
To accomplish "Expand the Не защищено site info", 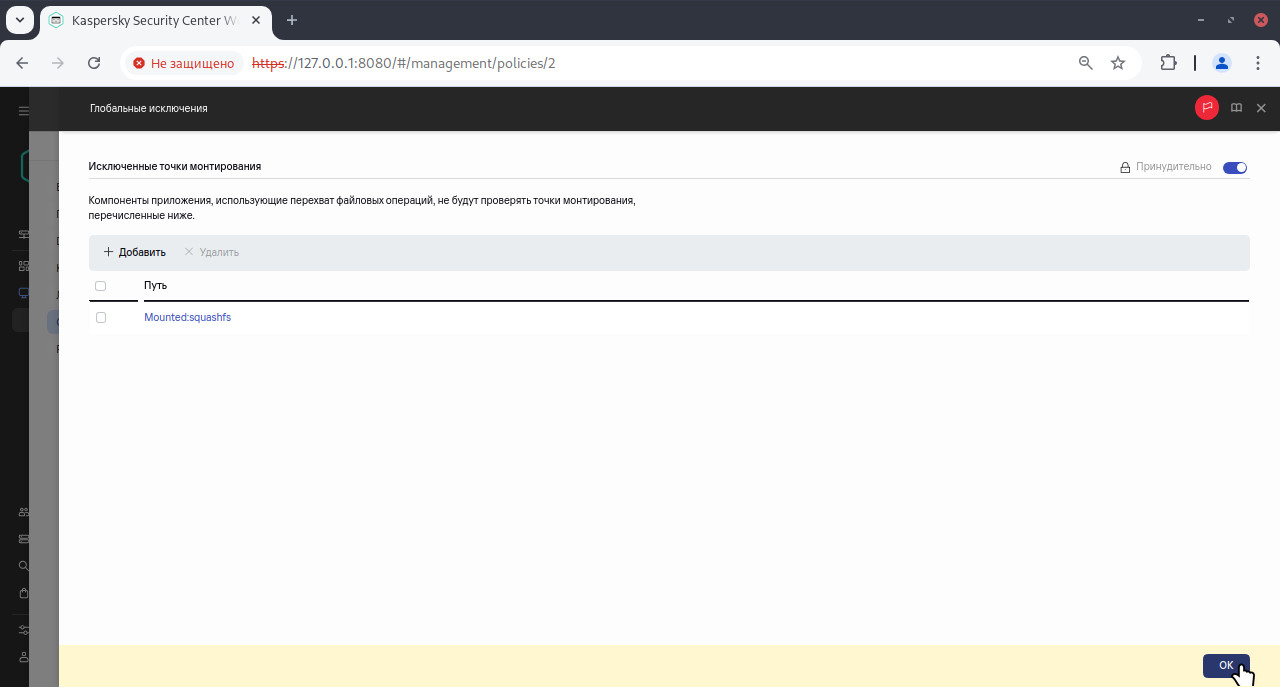I will (x=183, y=63).
